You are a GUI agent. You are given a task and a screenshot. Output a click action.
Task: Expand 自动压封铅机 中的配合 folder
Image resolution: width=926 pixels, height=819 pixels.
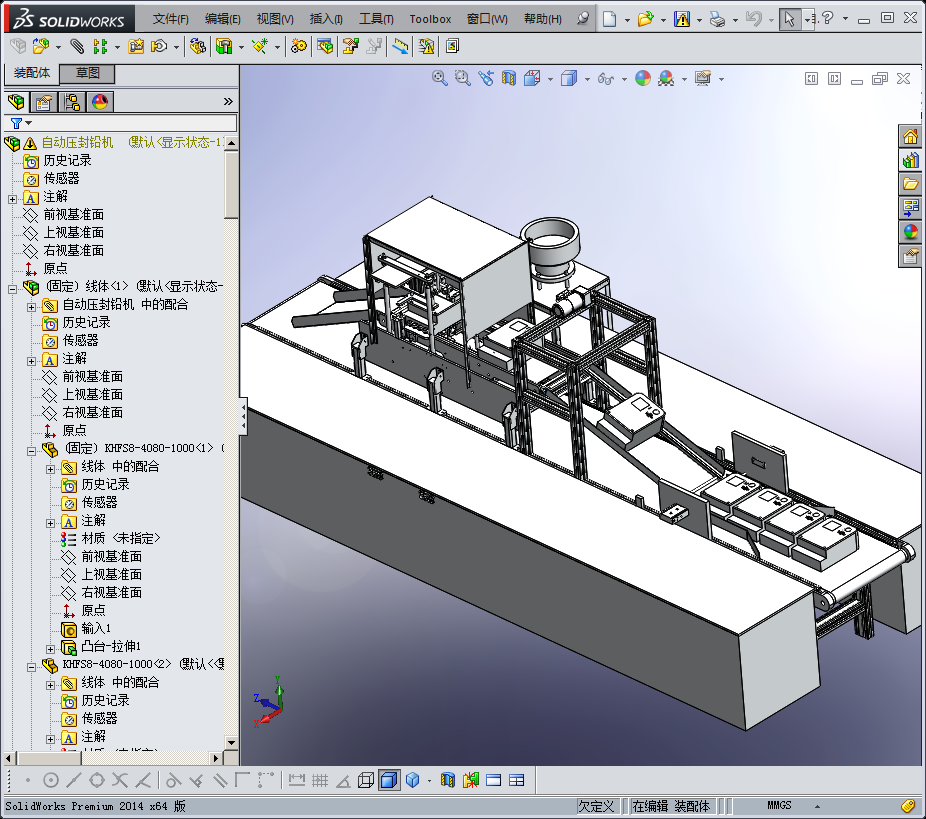tap(31, 307)
